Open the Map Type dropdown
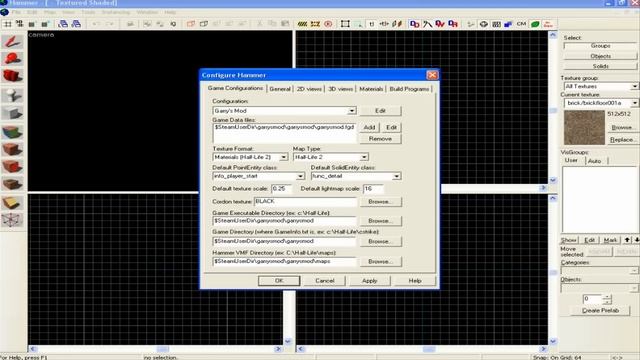 click(x=364, y=157)
